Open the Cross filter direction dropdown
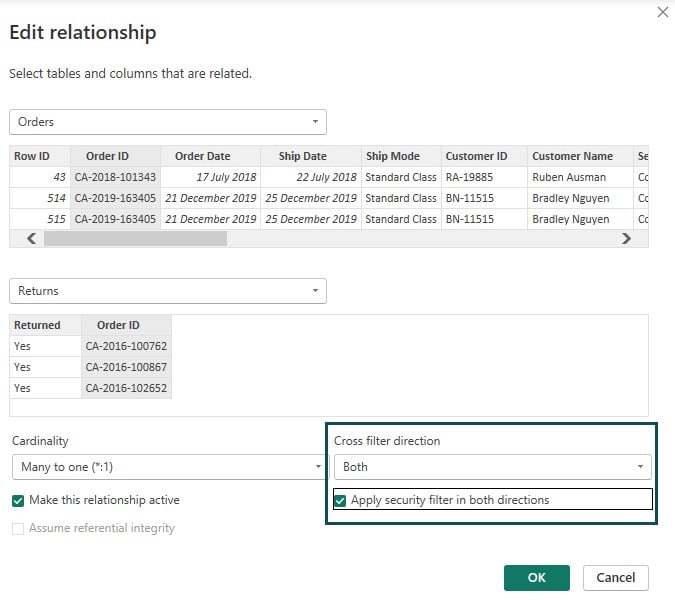The width and height of the screenshot is (675, 600). tap(492, 467)
